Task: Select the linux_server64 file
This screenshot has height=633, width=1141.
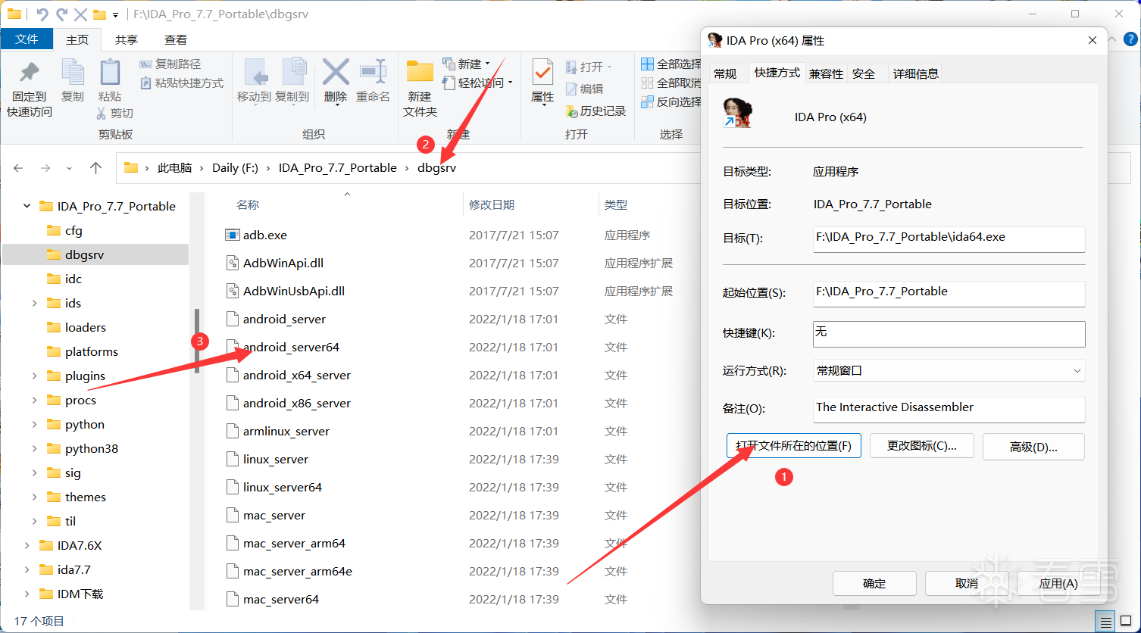Action: point(282,487)
